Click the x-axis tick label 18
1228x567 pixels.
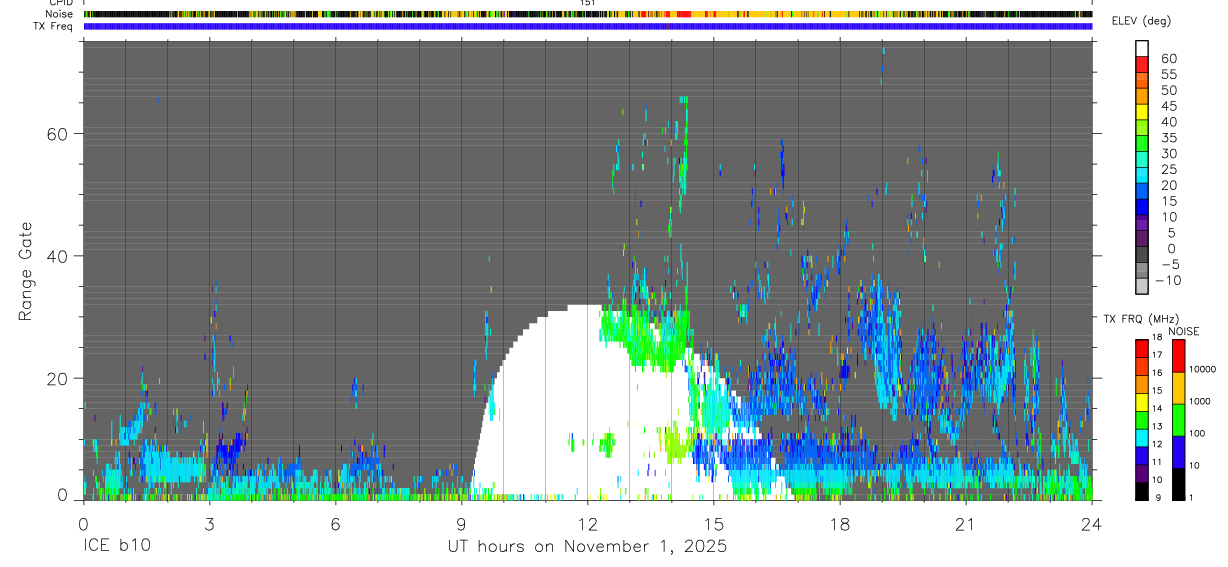[x=840, y=524]
